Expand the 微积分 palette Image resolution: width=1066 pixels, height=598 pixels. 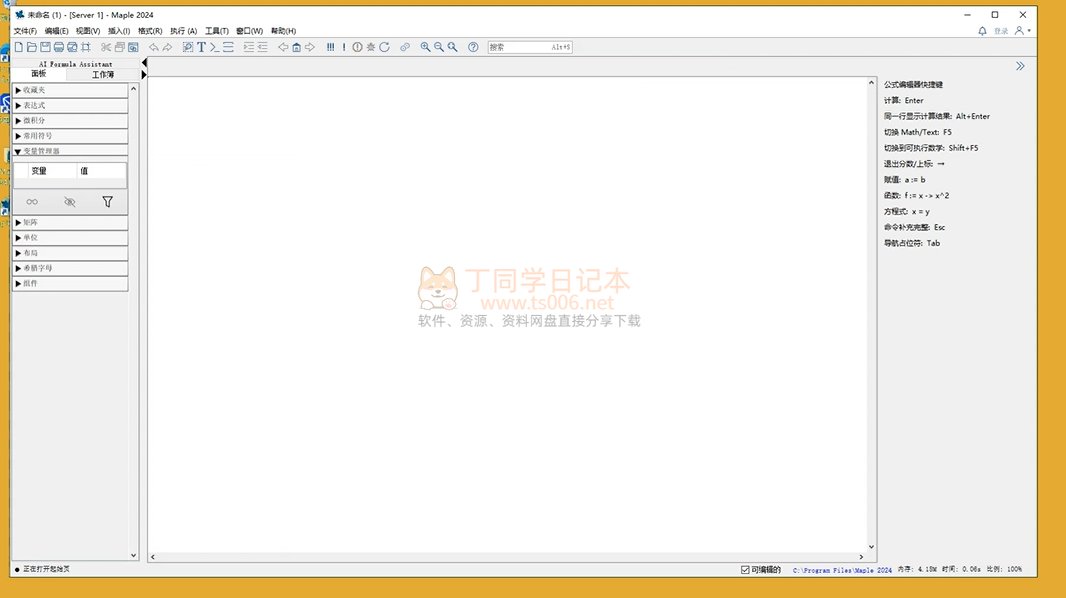(70, 120)
